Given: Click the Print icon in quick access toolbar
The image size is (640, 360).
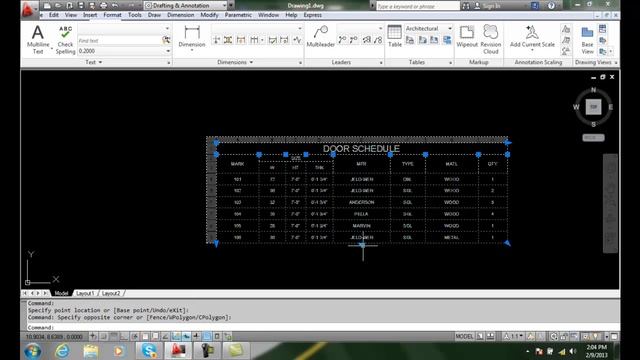Looking at the screenshot, I should (103, 5).
